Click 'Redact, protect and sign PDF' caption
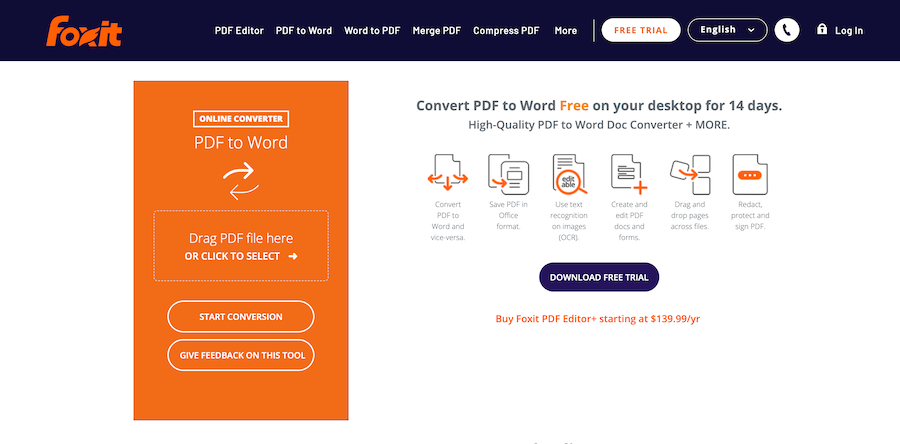This screenshot has width=900, height=444. 750,215
